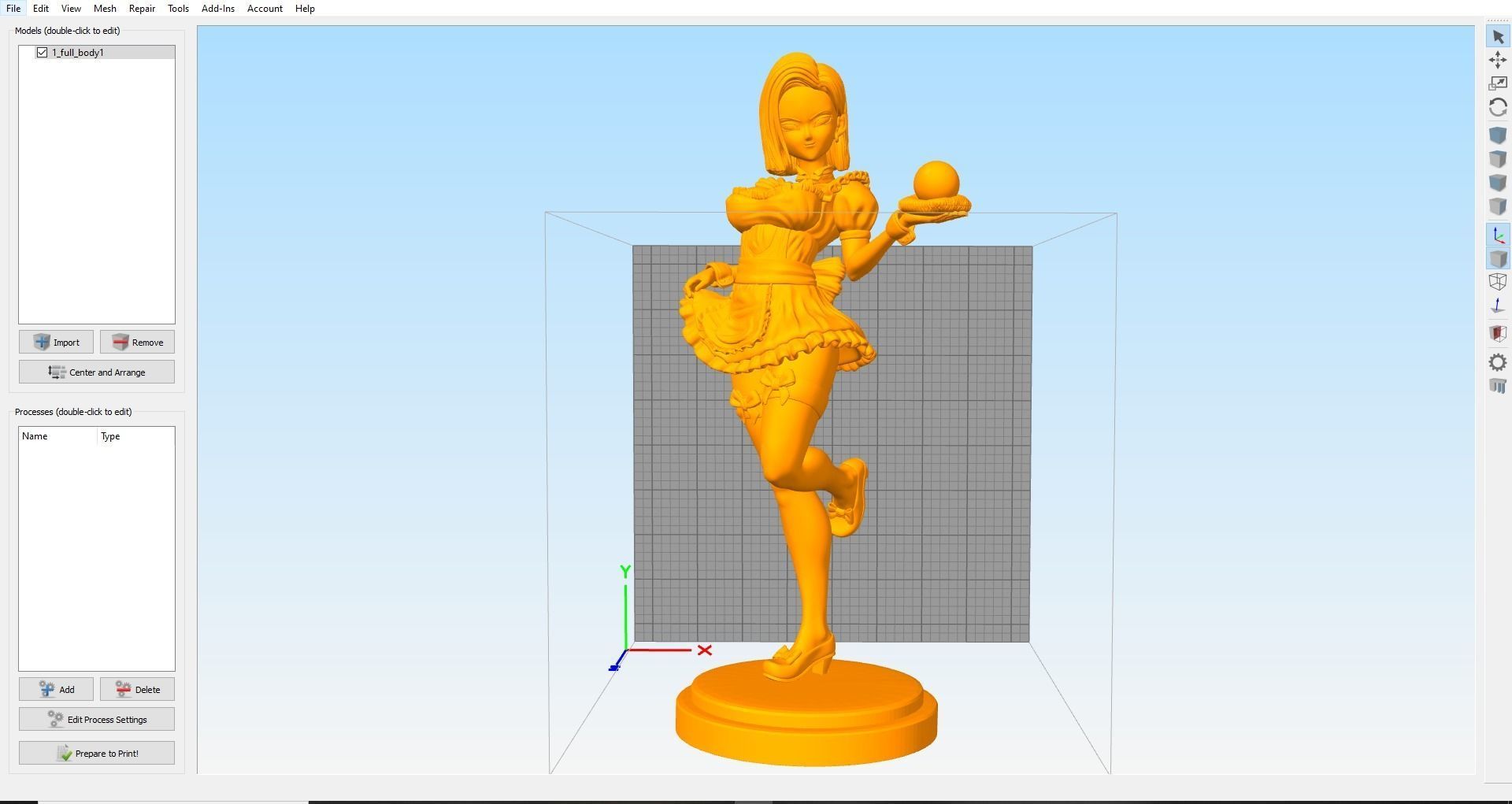Switch to the top view cube
The width and height of the screenshot is (1512, 804).
point(1498,159)
